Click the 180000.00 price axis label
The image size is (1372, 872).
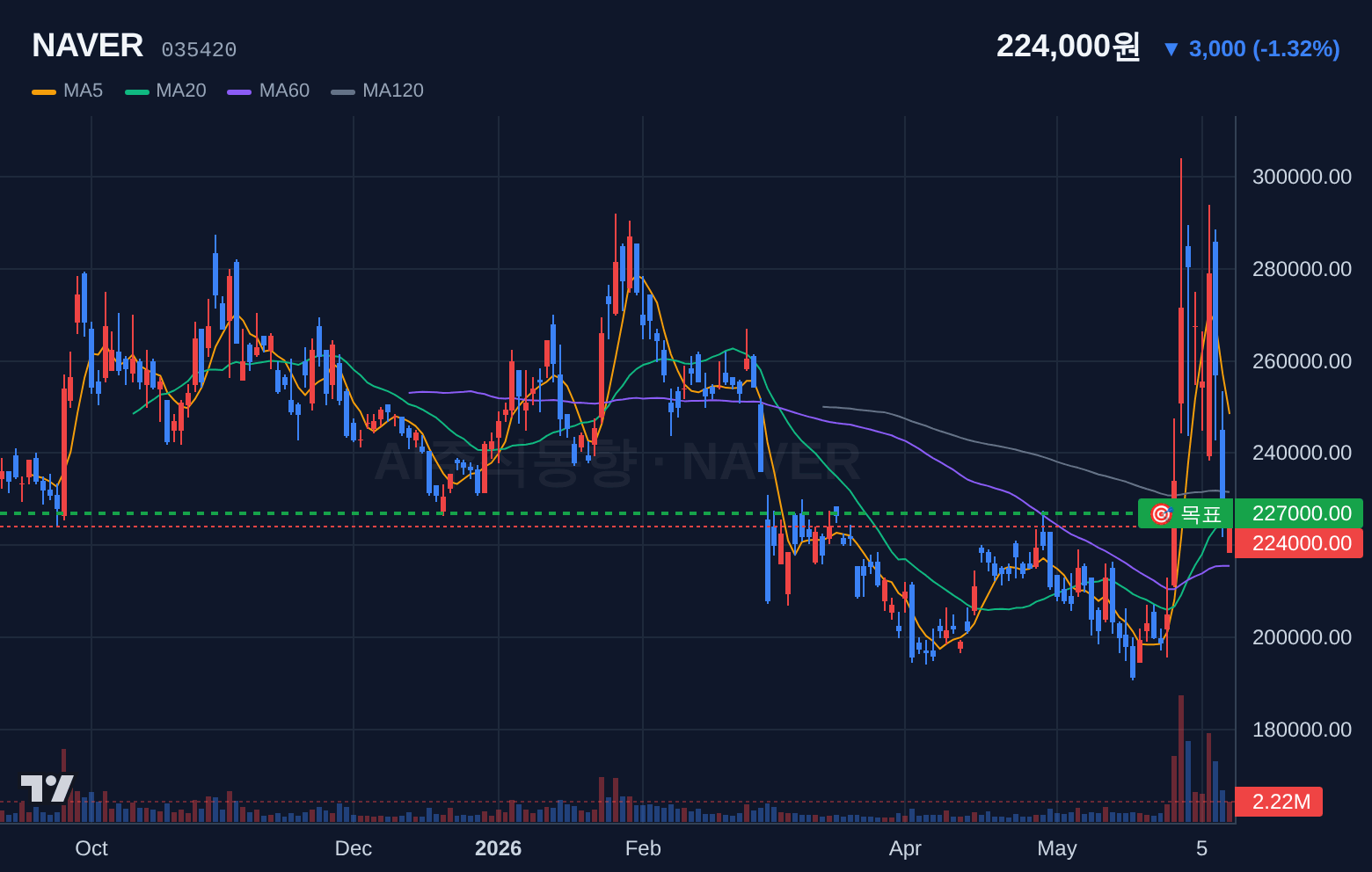(1302, 730)
